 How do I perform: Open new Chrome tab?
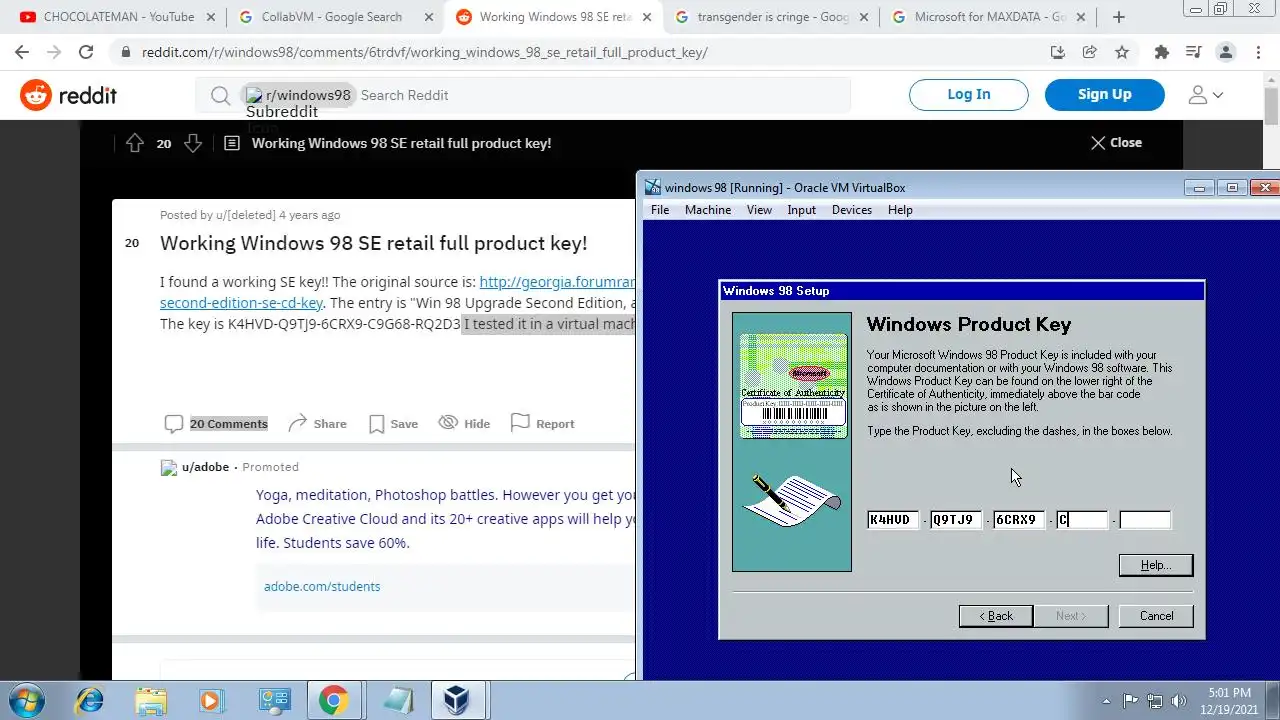pyautogui.click(x=1119, y=17)
